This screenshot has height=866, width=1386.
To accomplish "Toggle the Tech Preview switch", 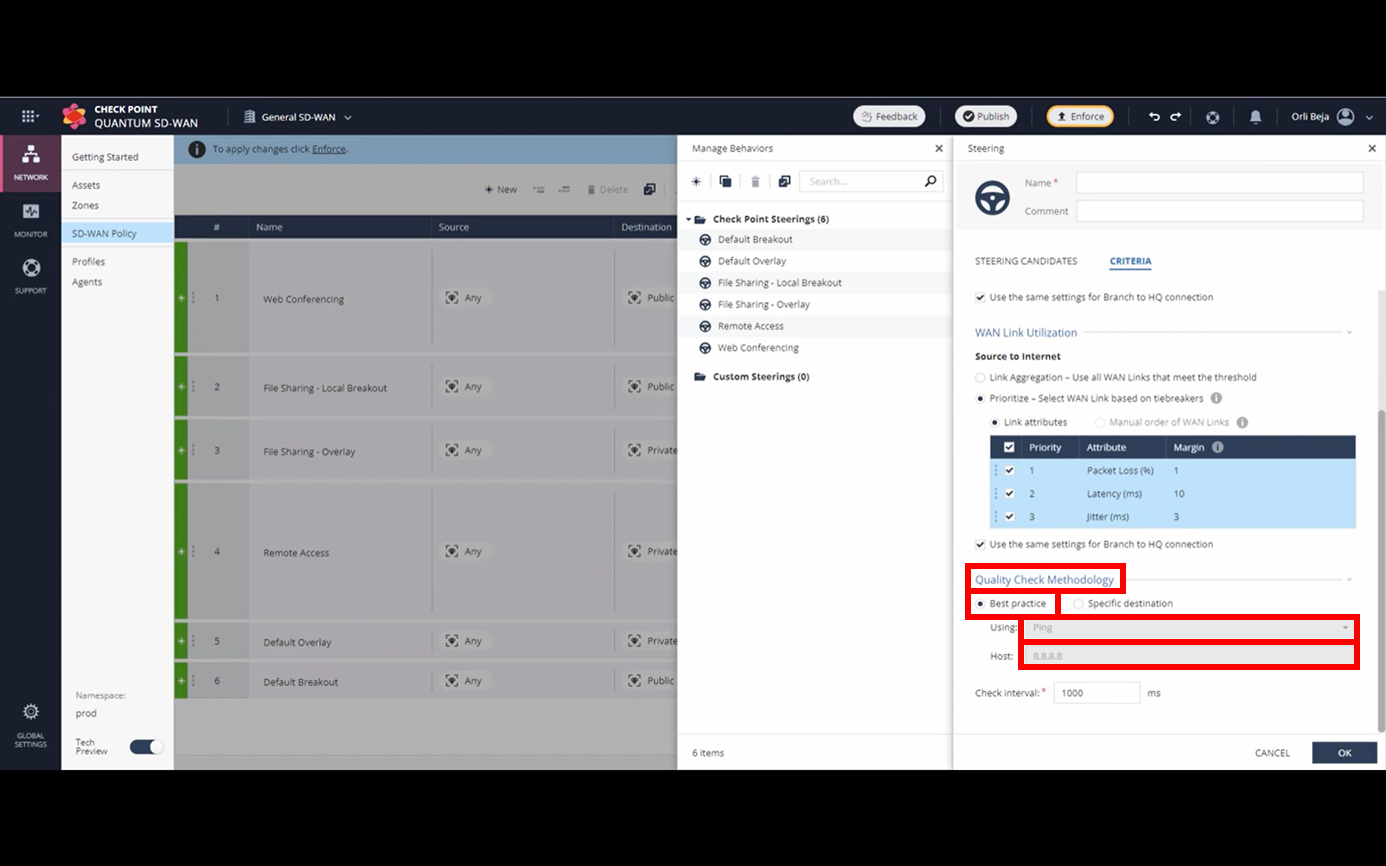I will pos(147,747).
